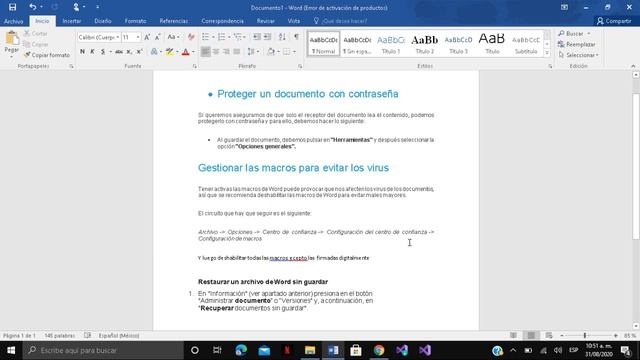Copy selection with Copiar
The height and width of the screenshot is (360, 640).
point(36,44)
